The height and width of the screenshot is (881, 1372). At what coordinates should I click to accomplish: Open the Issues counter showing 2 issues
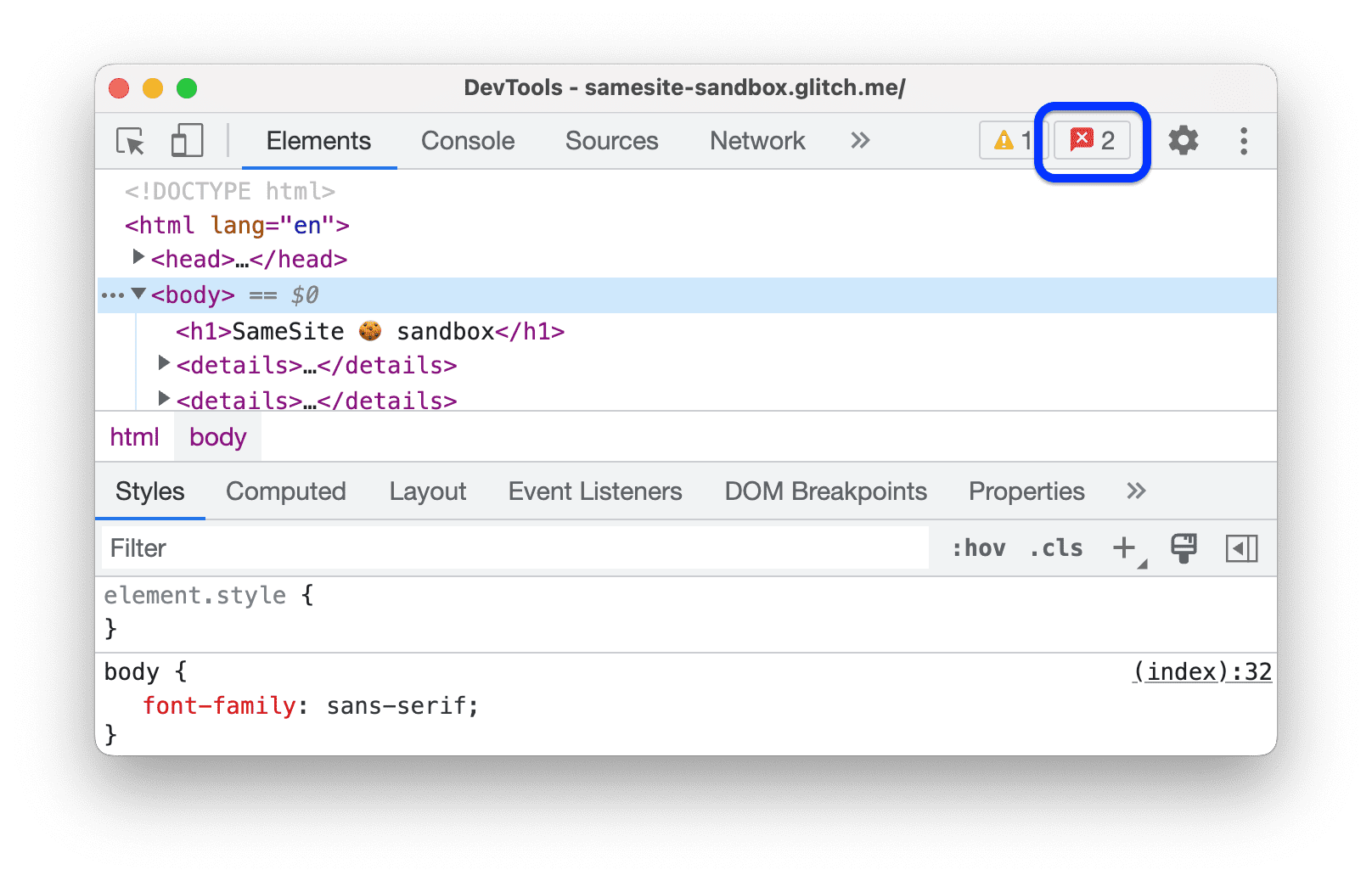(1092, 141)
